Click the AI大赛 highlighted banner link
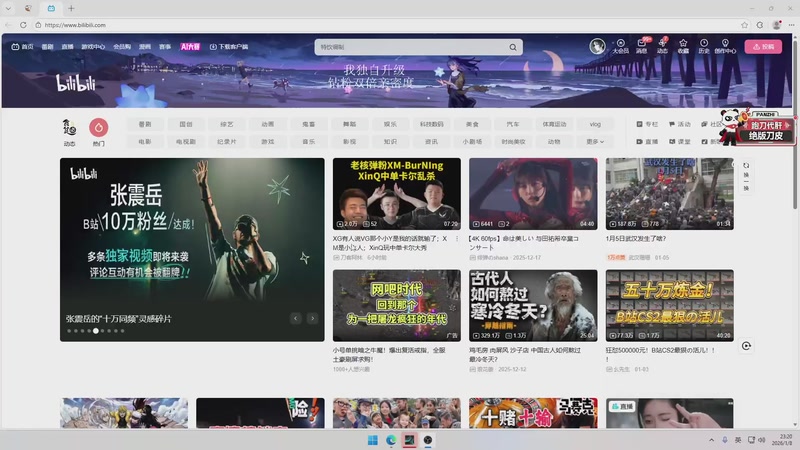This screenshot has height=450, width=800. coord(190,46)
